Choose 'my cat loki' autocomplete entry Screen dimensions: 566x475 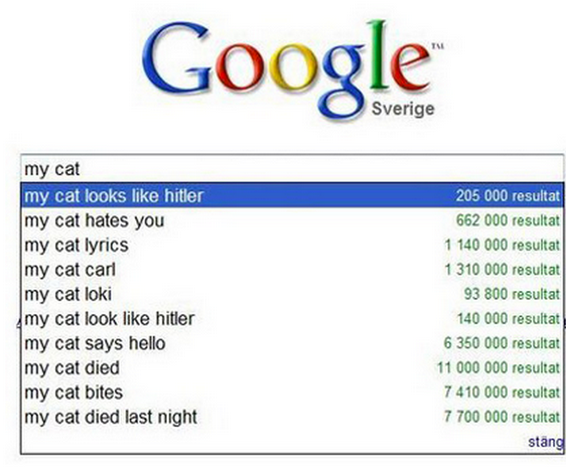coord(292,294)
